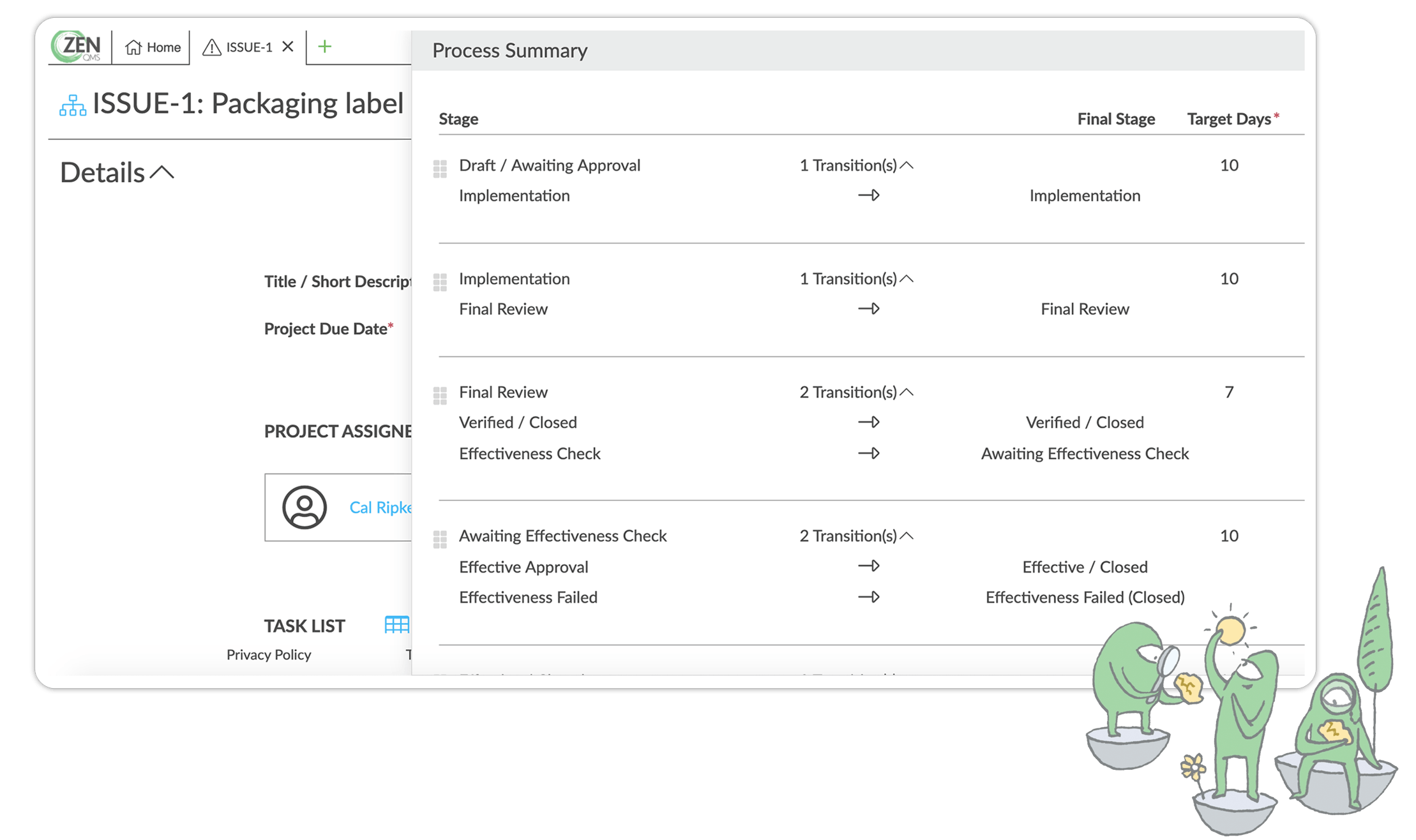Image resolution: width=1416 pixels, height=840 pixels.
Task: Collapse Awaiting Effectiveness Check transitions
Action: click(906, 536)
